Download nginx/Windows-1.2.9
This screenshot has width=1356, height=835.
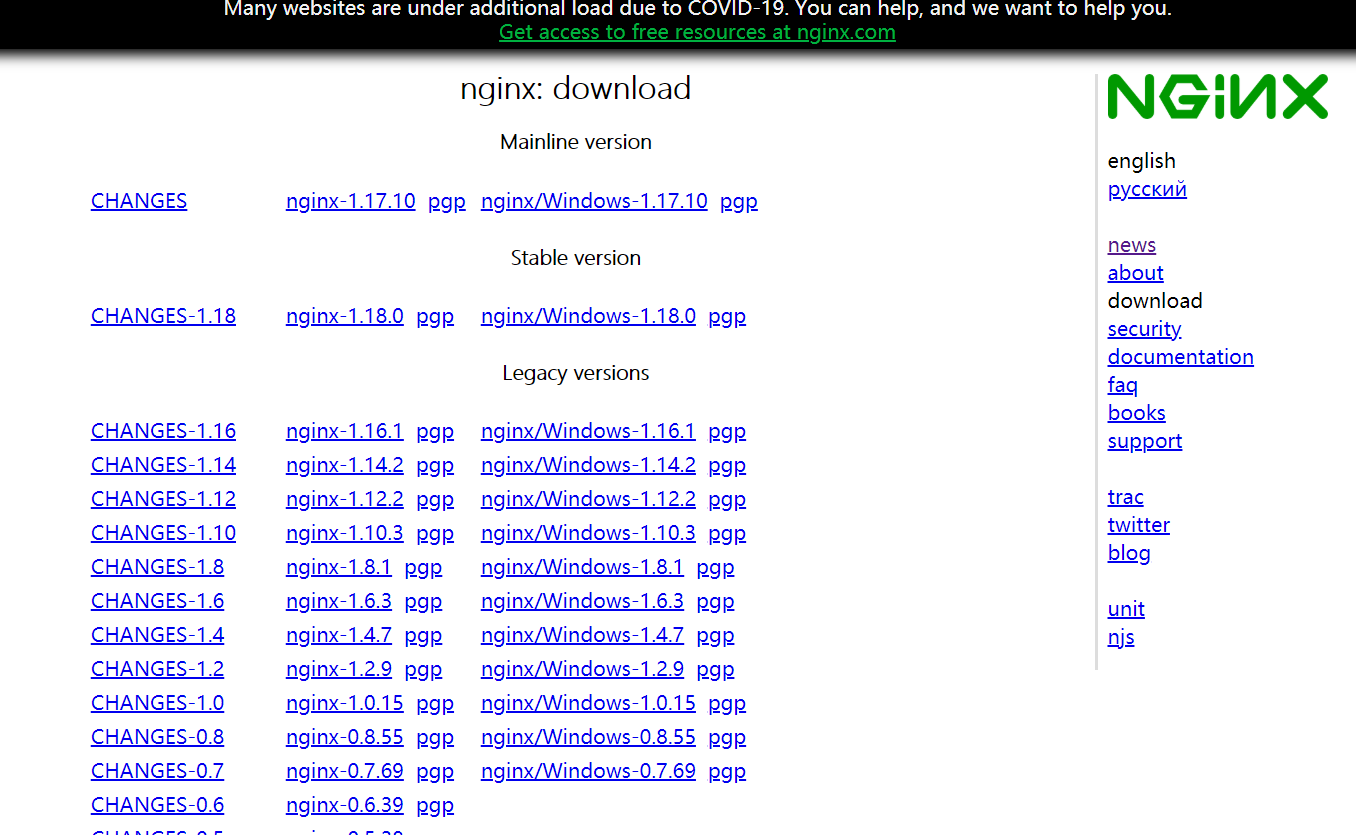coord(582,669)
